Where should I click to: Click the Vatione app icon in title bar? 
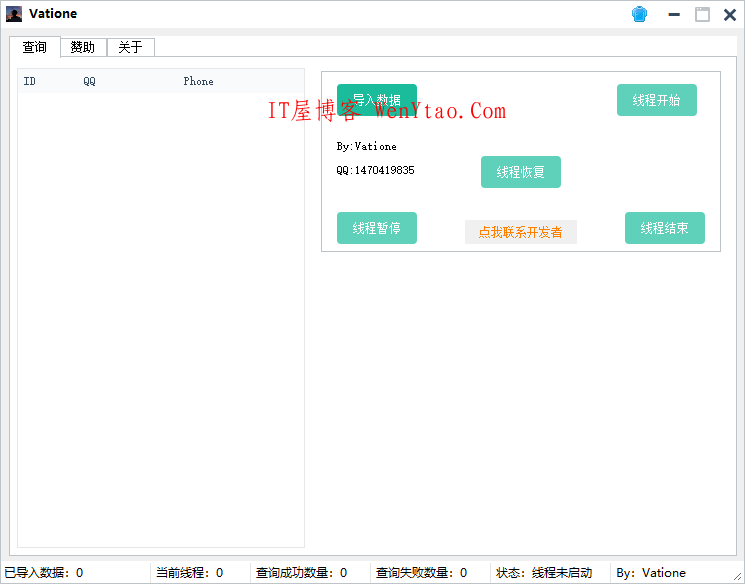[14, 14]
